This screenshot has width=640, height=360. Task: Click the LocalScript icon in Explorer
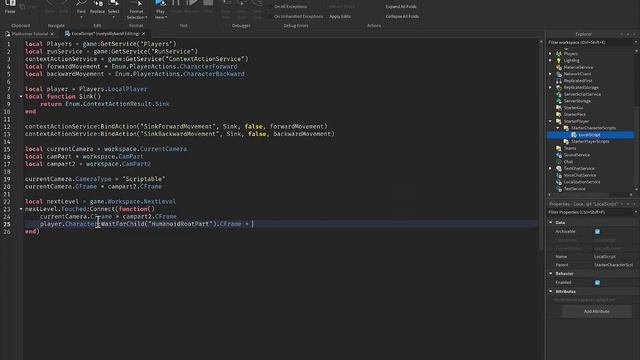[x=573, y=135]
